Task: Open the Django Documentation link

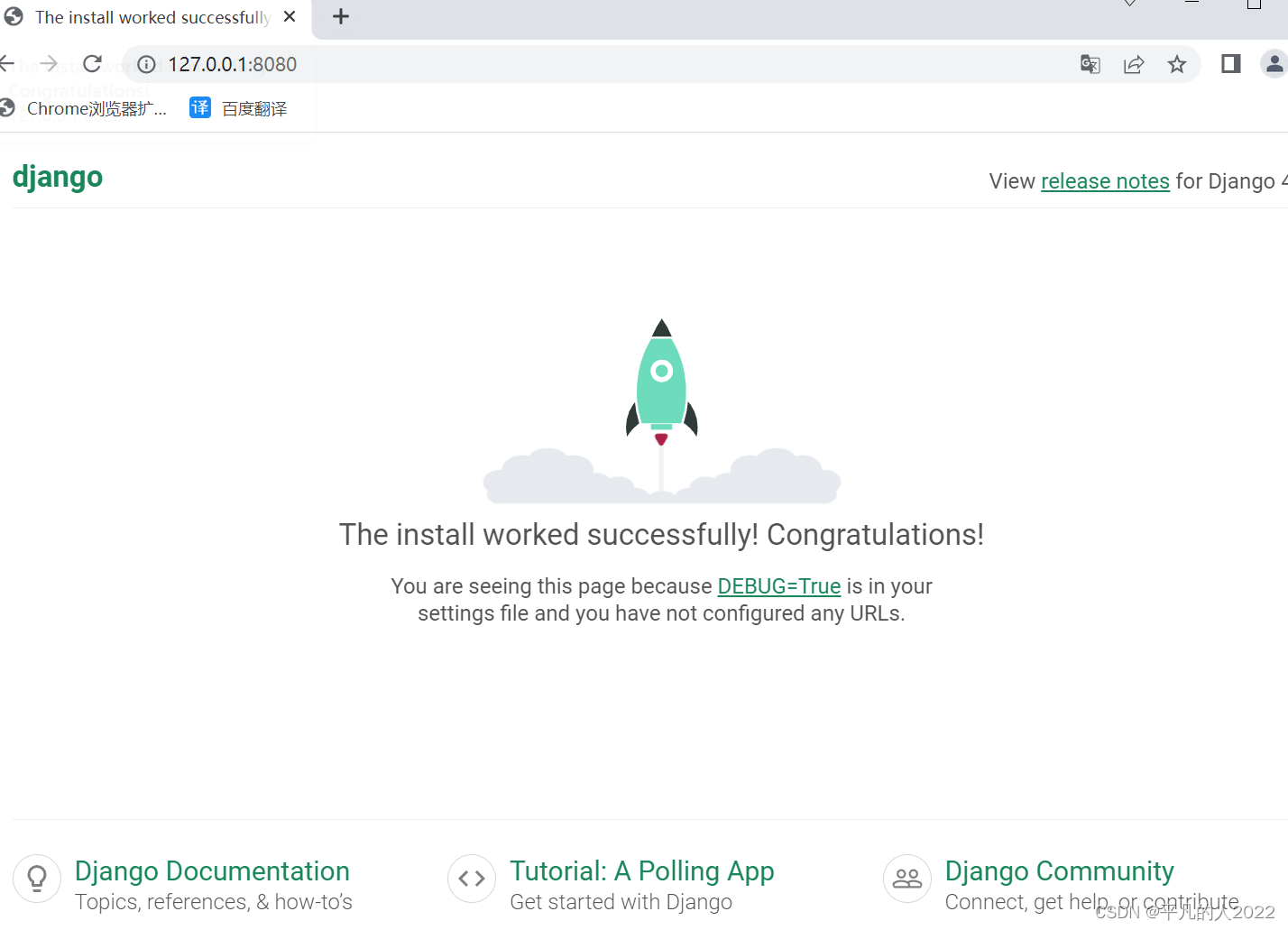Action: pos(212,871)
